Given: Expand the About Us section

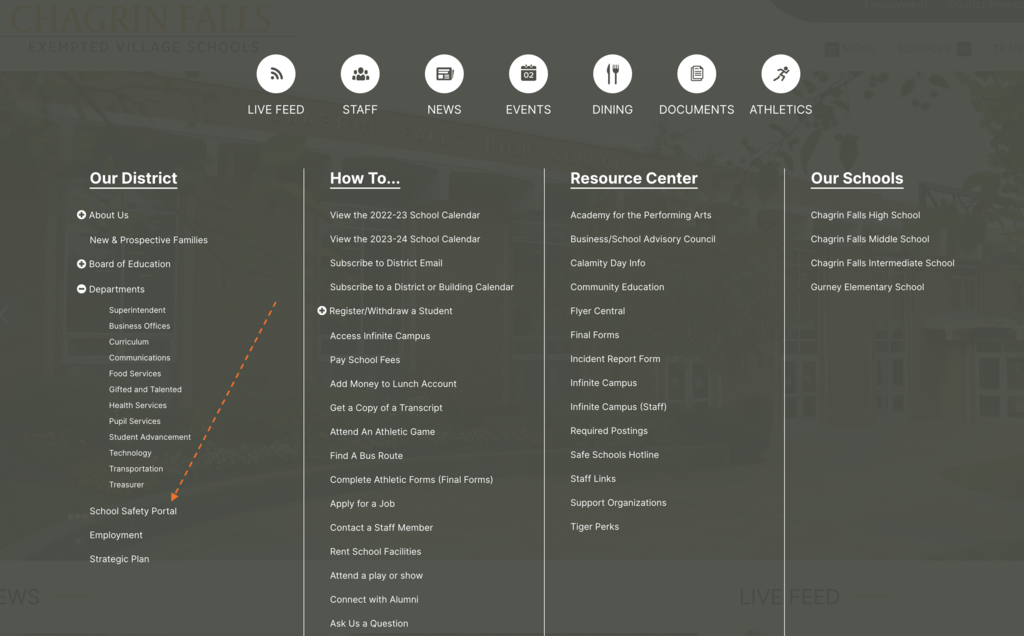Looking at the screenshot, I should coord(81,215).
